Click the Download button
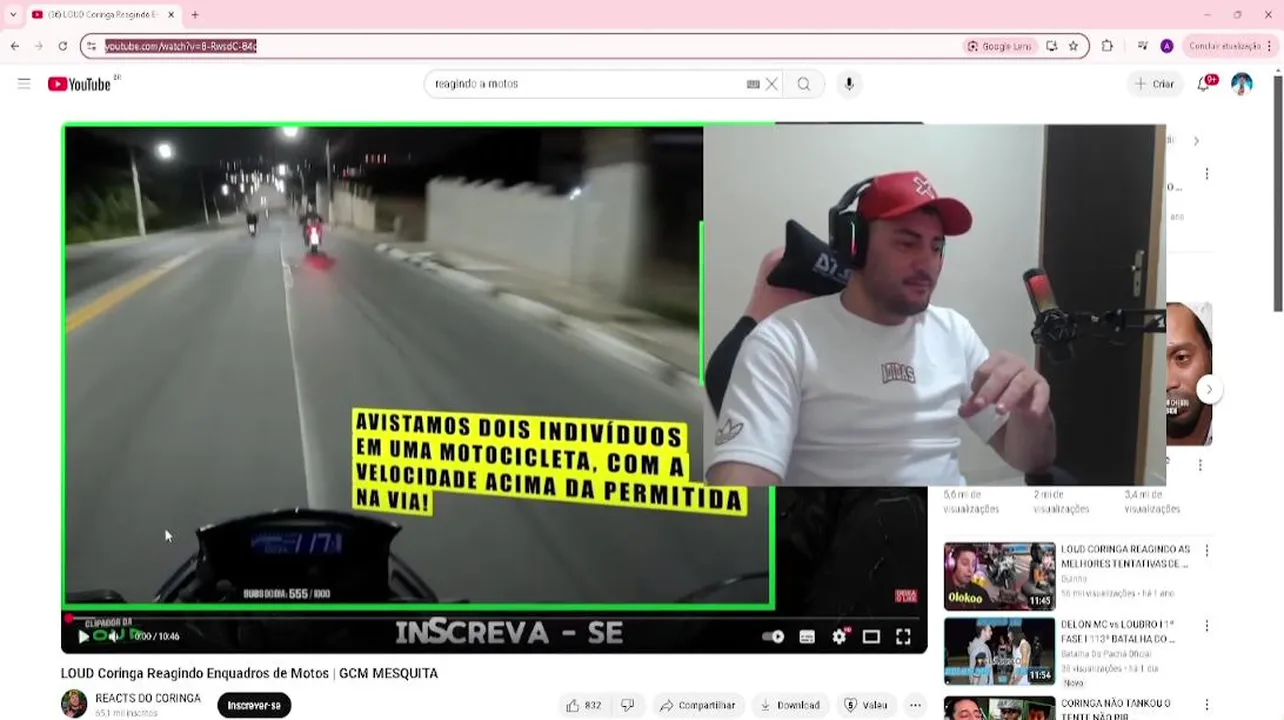The height and width of the screenshot is (720, 1284). coord(791,705)
